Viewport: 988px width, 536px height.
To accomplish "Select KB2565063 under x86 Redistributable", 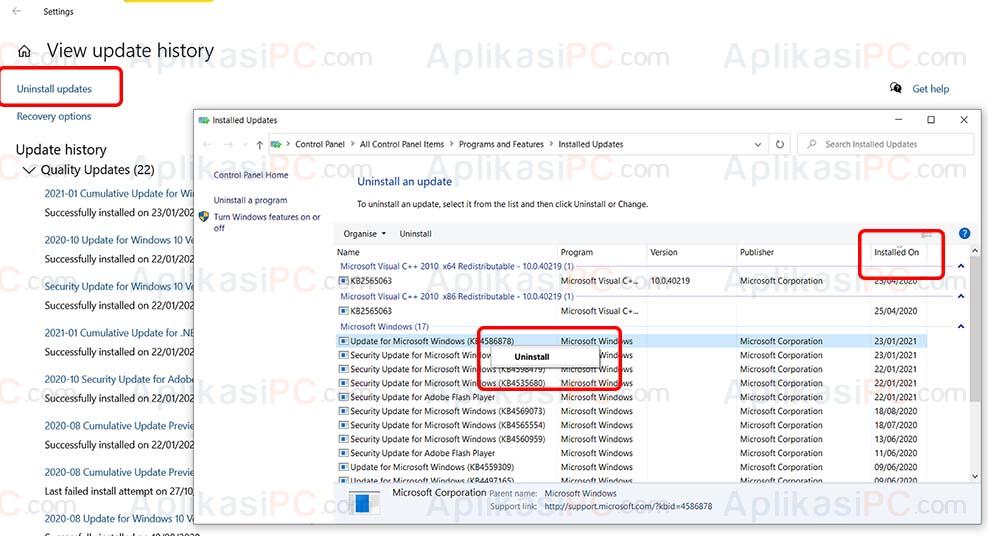I will [631, 311].
